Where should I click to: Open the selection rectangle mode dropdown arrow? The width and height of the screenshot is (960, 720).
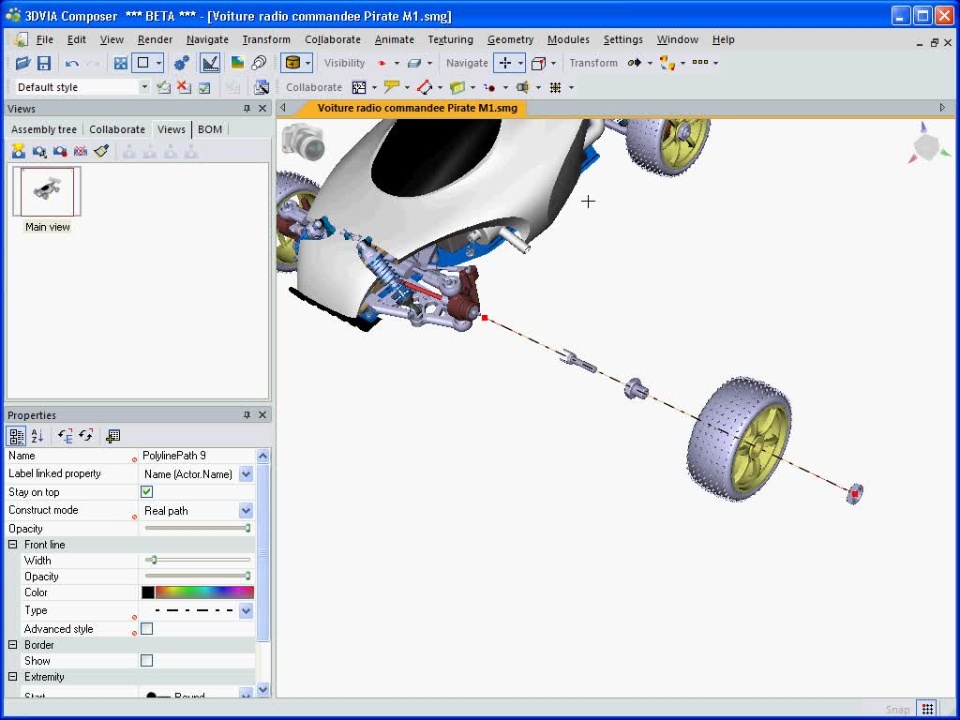159,63
